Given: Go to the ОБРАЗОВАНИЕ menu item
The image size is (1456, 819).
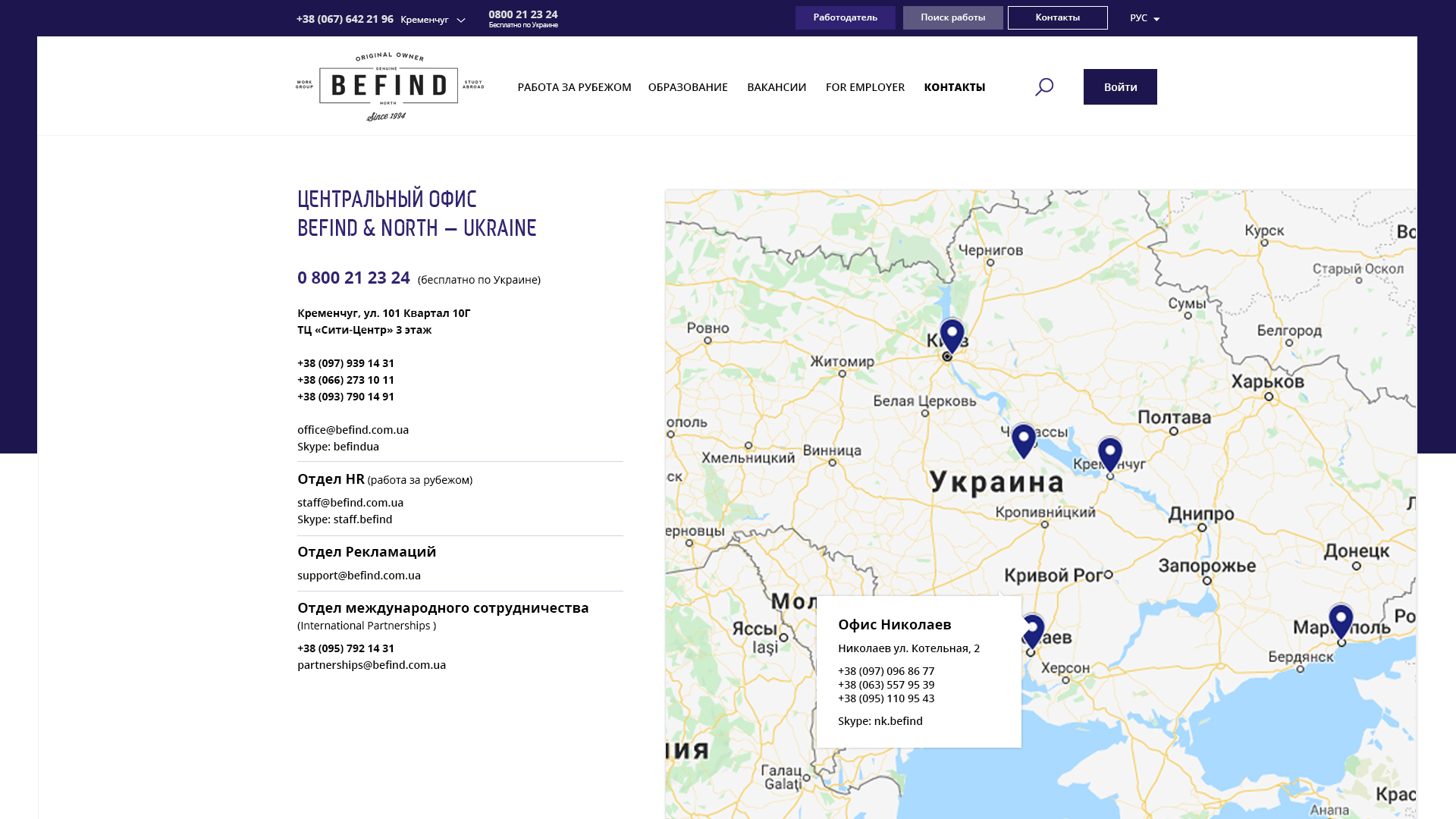Looking at the screenshot, I should coord(688,87).
